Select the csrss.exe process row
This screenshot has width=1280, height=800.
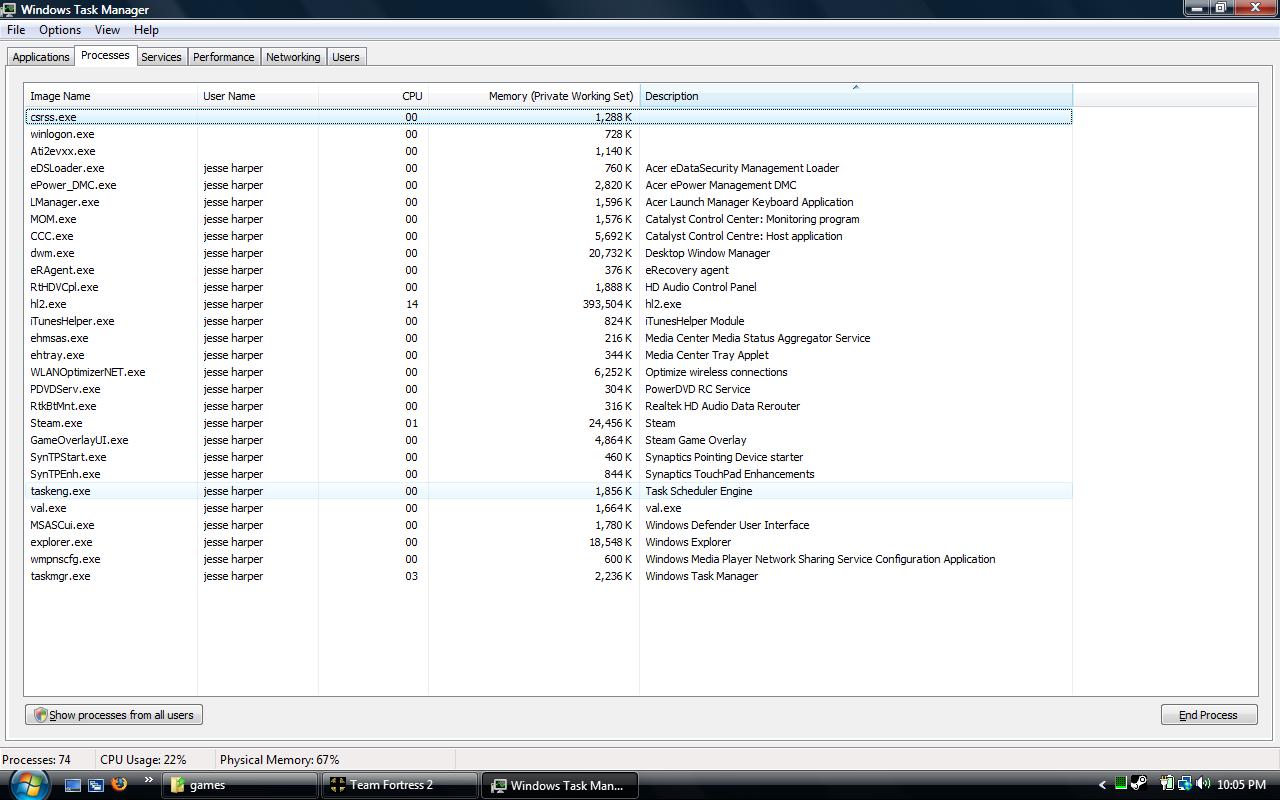548,117
